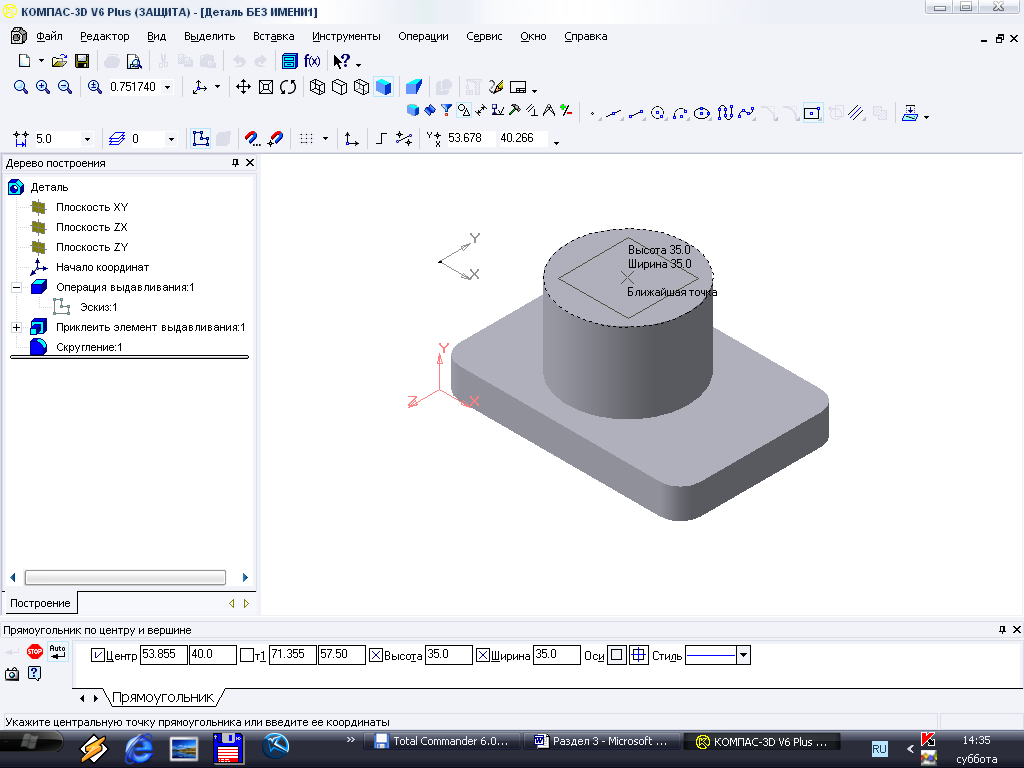Save the part with the floppy icon
Screen dimensions: 1024x768
point(82,61)
